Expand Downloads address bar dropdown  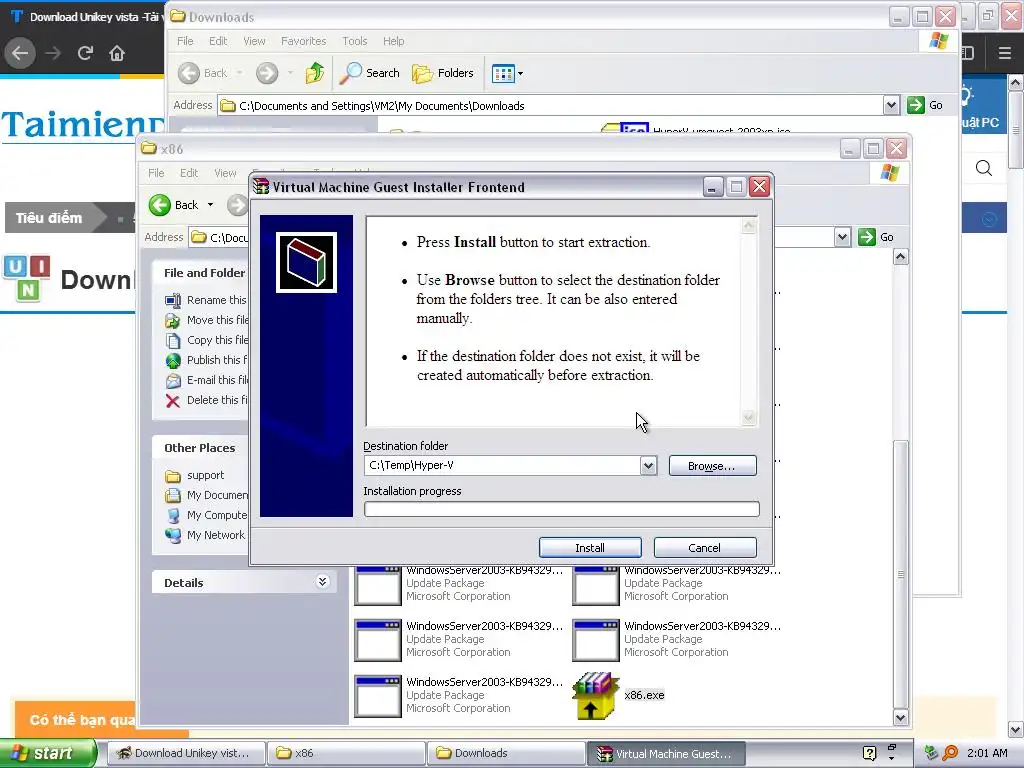point(891,105)
